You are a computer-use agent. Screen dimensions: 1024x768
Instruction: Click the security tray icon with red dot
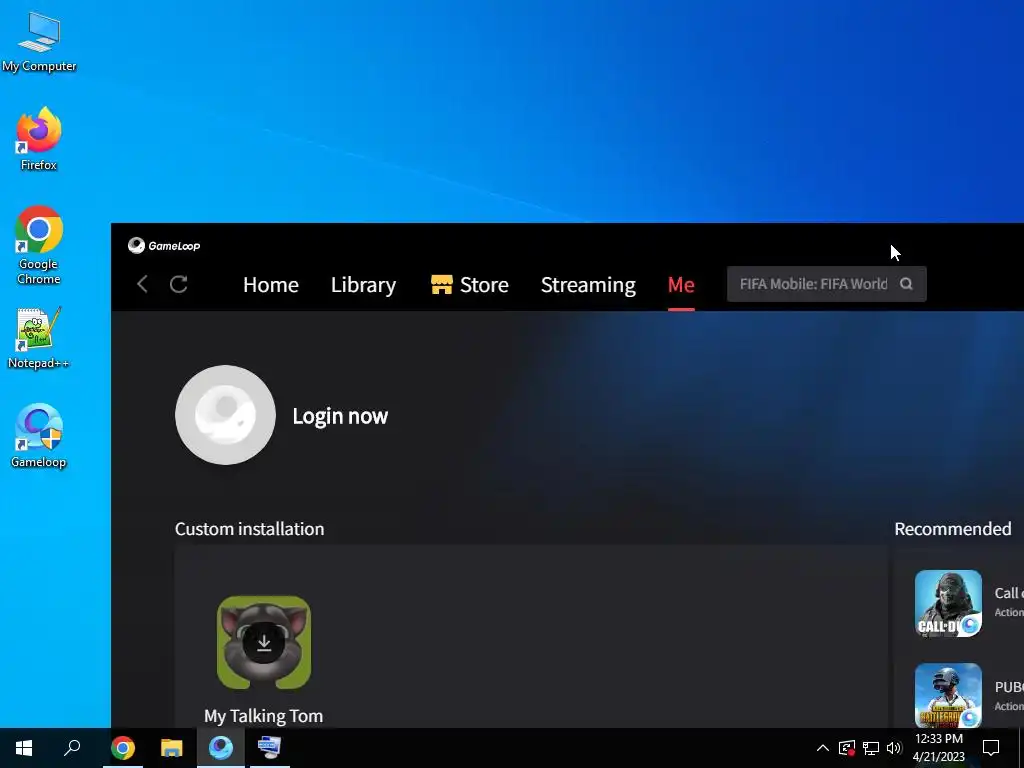pyautogui.click(x=846, y=748)
